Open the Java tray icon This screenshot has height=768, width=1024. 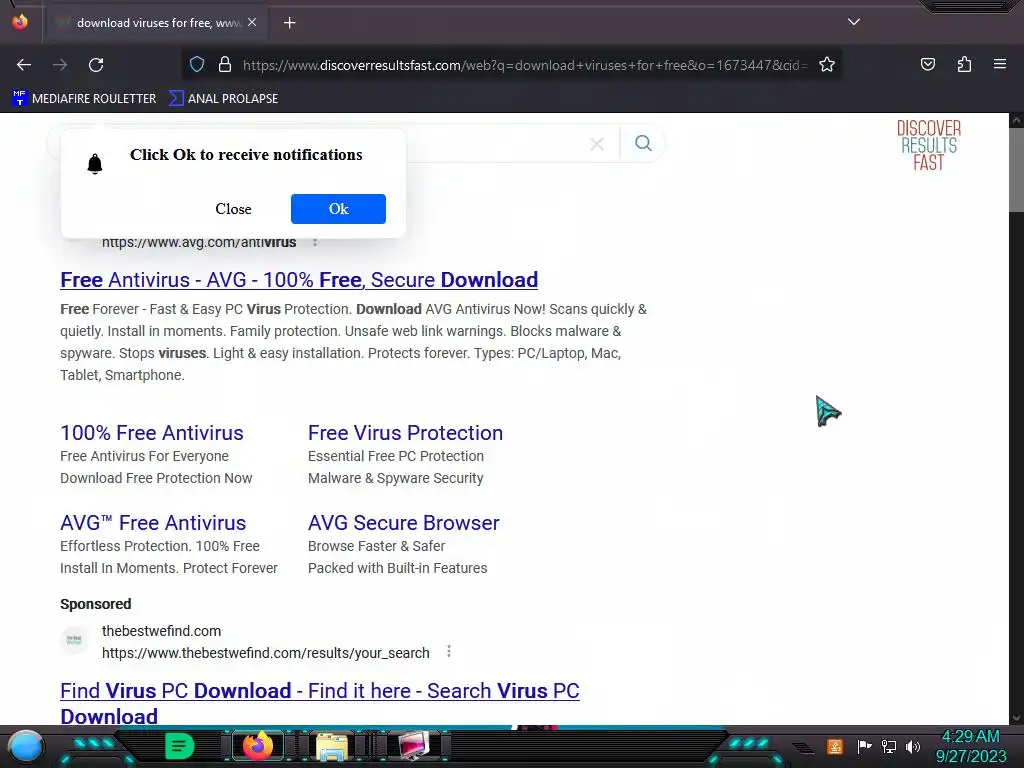coord(835,746)
